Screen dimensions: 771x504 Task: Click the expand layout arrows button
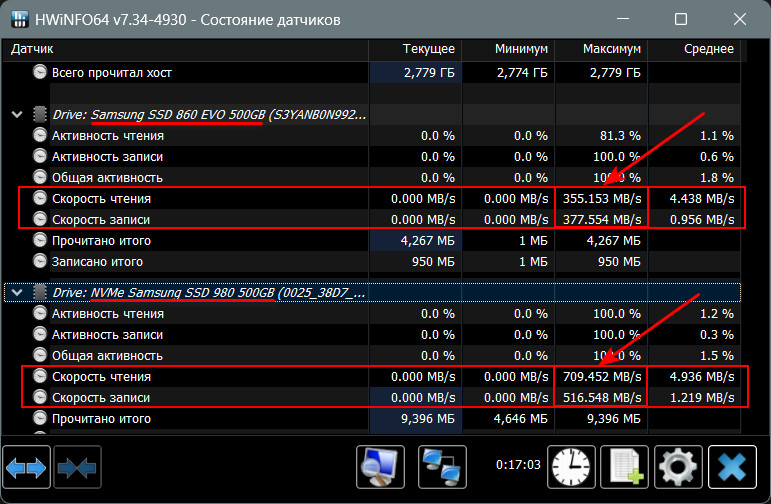pos(26,467)
